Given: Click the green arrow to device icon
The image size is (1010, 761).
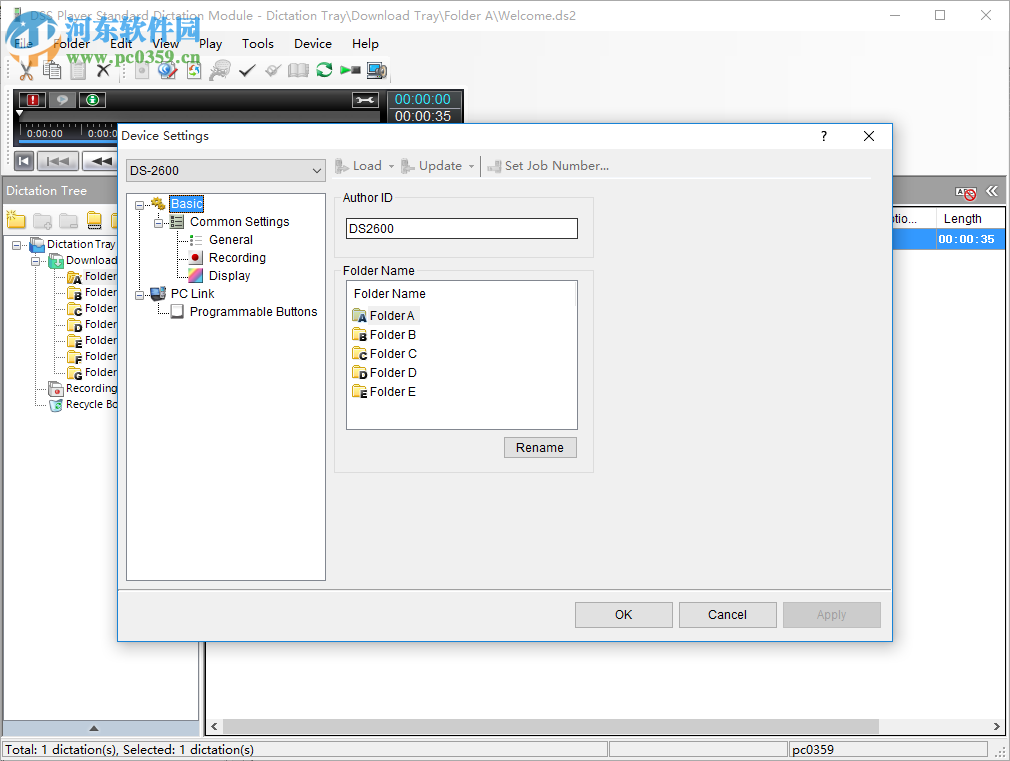Looking at the screenshot, I should pos(350,70).
